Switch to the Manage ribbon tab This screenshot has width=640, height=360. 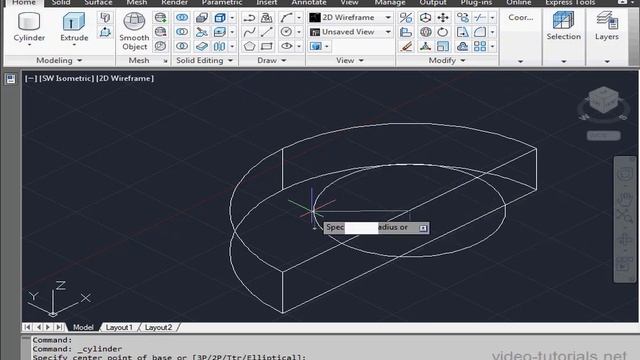(390, 3)
